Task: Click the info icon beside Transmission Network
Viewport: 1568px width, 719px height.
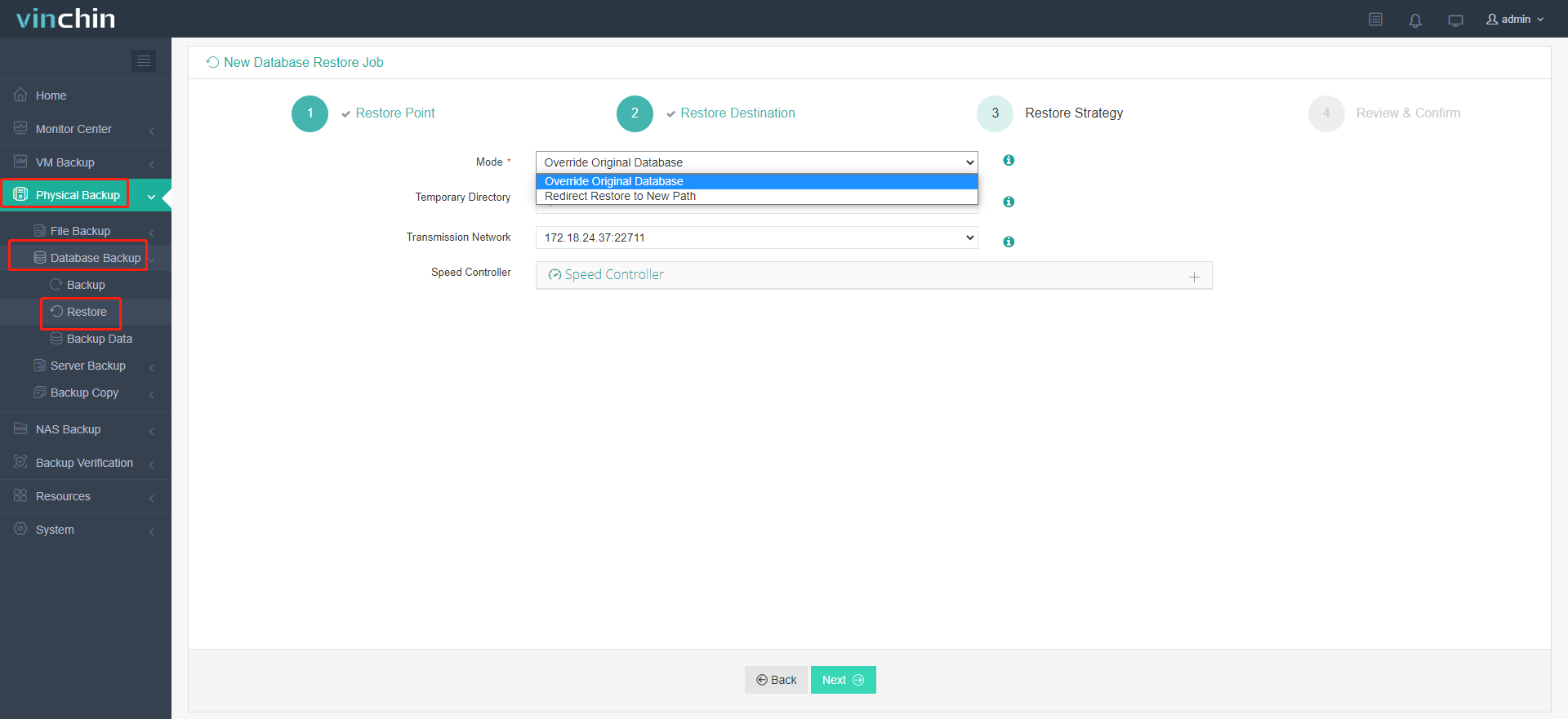Action: pyautogui.click(x=1009, y=242)
